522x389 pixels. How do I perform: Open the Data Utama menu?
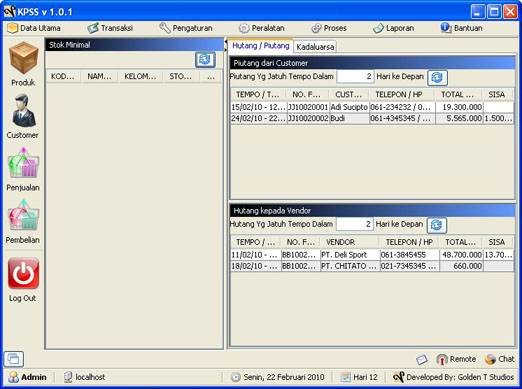[x=34, y=28]
